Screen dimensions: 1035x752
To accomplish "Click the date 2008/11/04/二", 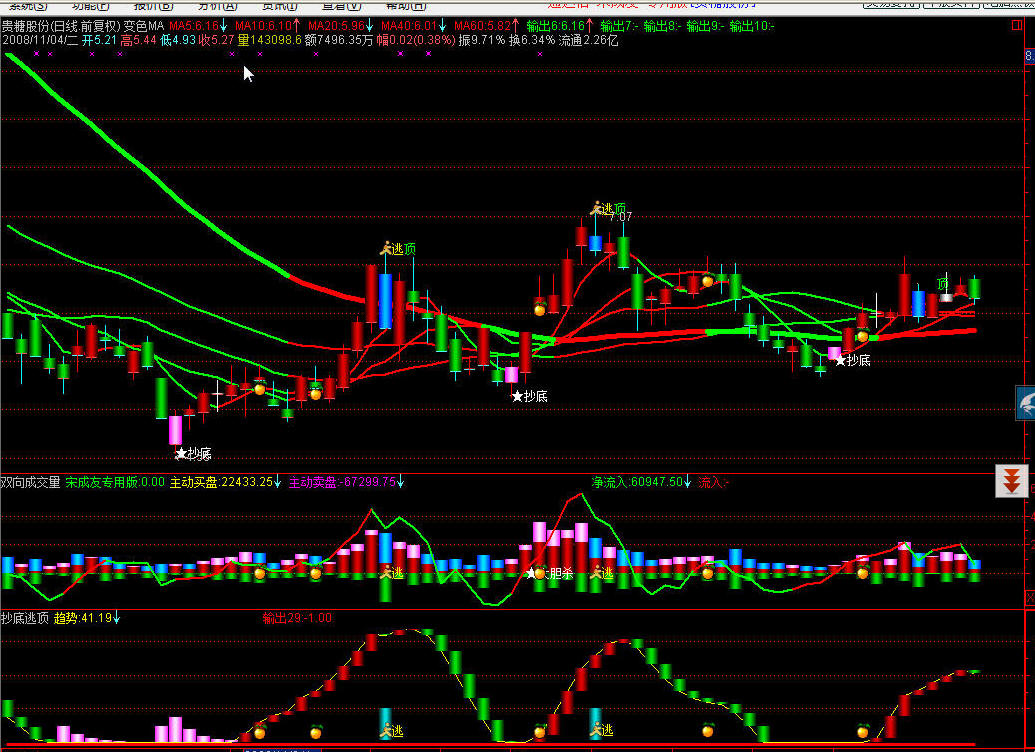I will point(40,40).
